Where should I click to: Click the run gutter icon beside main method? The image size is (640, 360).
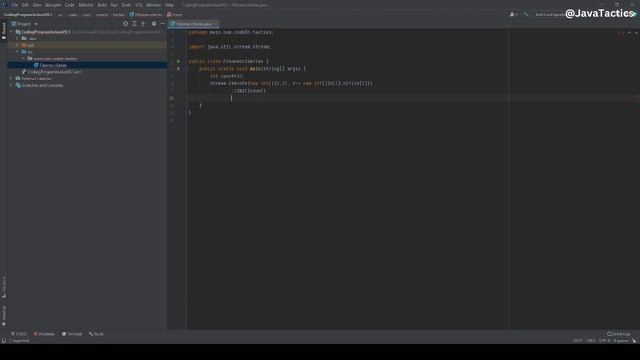tap(178, 69)
